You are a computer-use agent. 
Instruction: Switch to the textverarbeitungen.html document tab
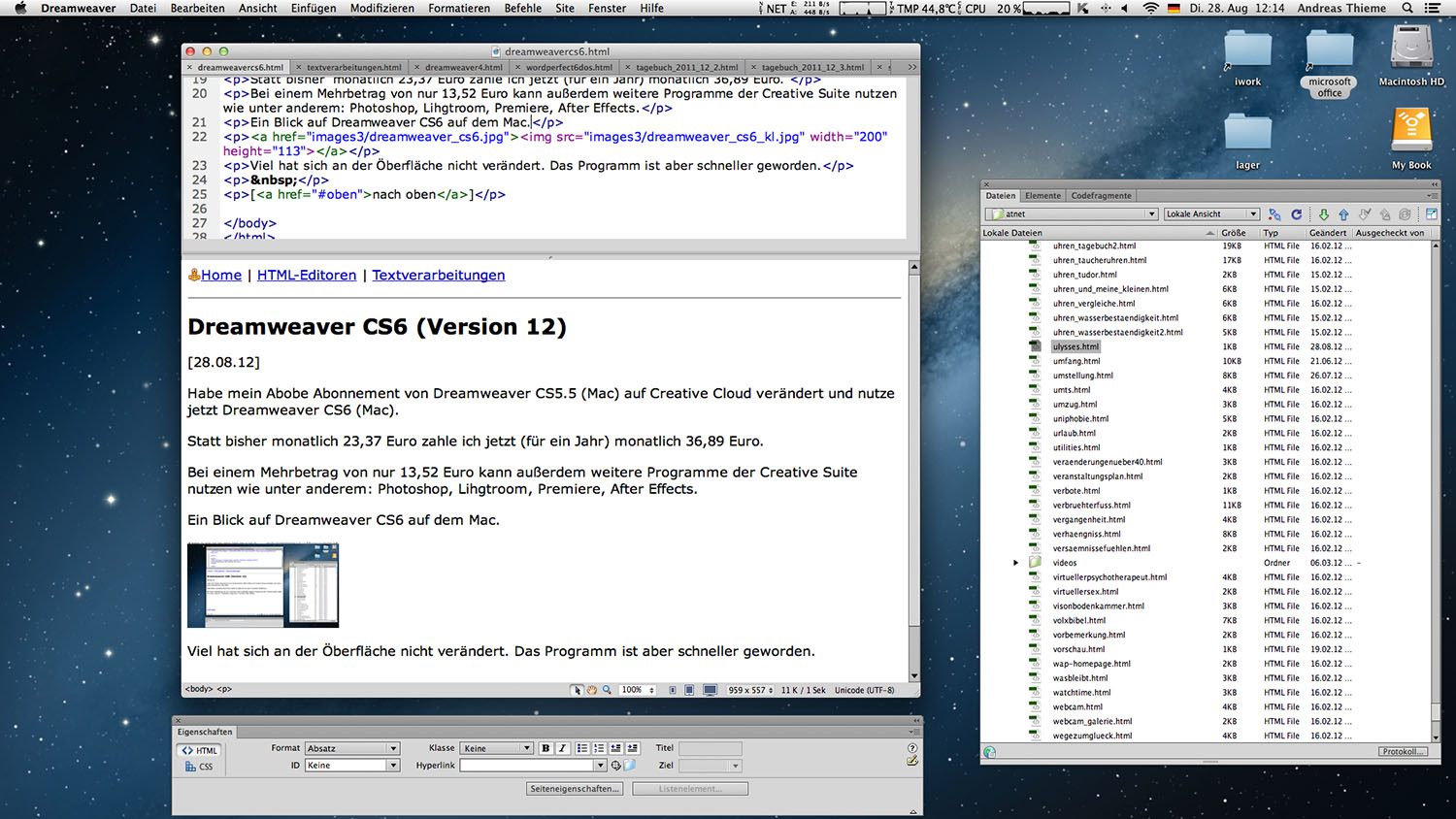point(353,68)
